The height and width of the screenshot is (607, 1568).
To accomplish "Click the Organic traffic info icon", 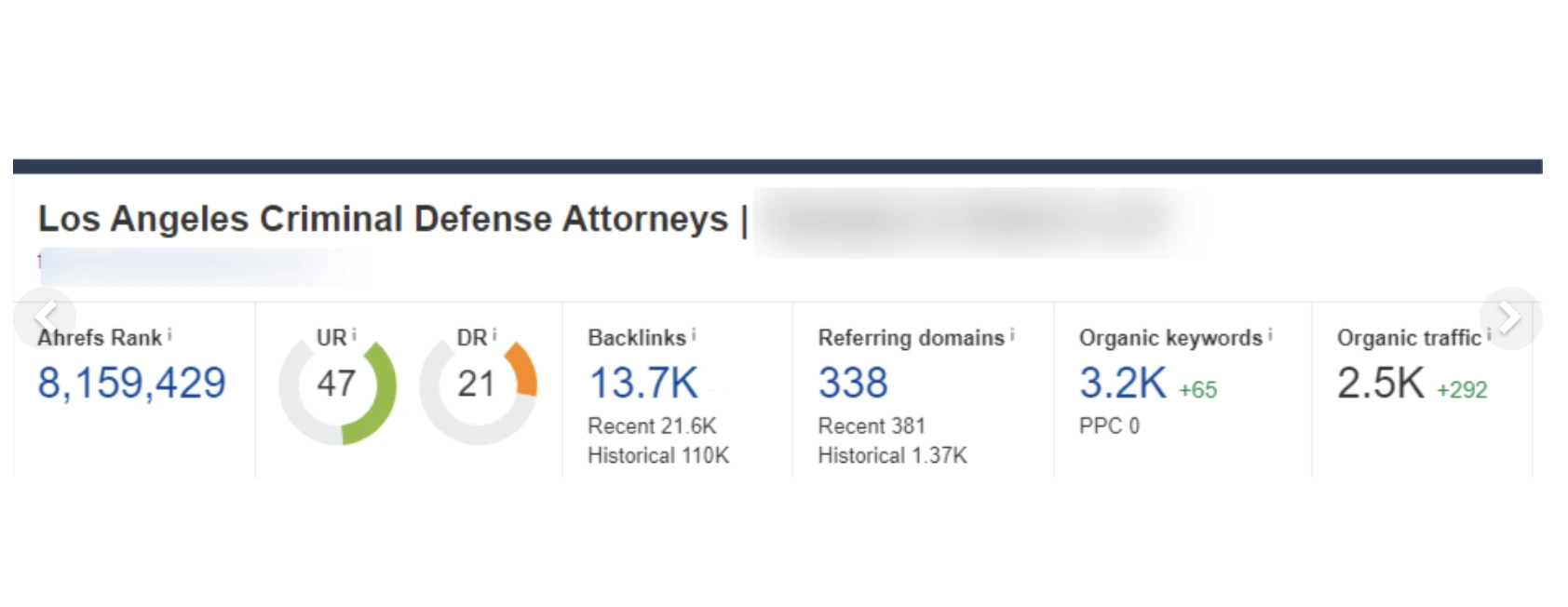I will pos(1488,335).
